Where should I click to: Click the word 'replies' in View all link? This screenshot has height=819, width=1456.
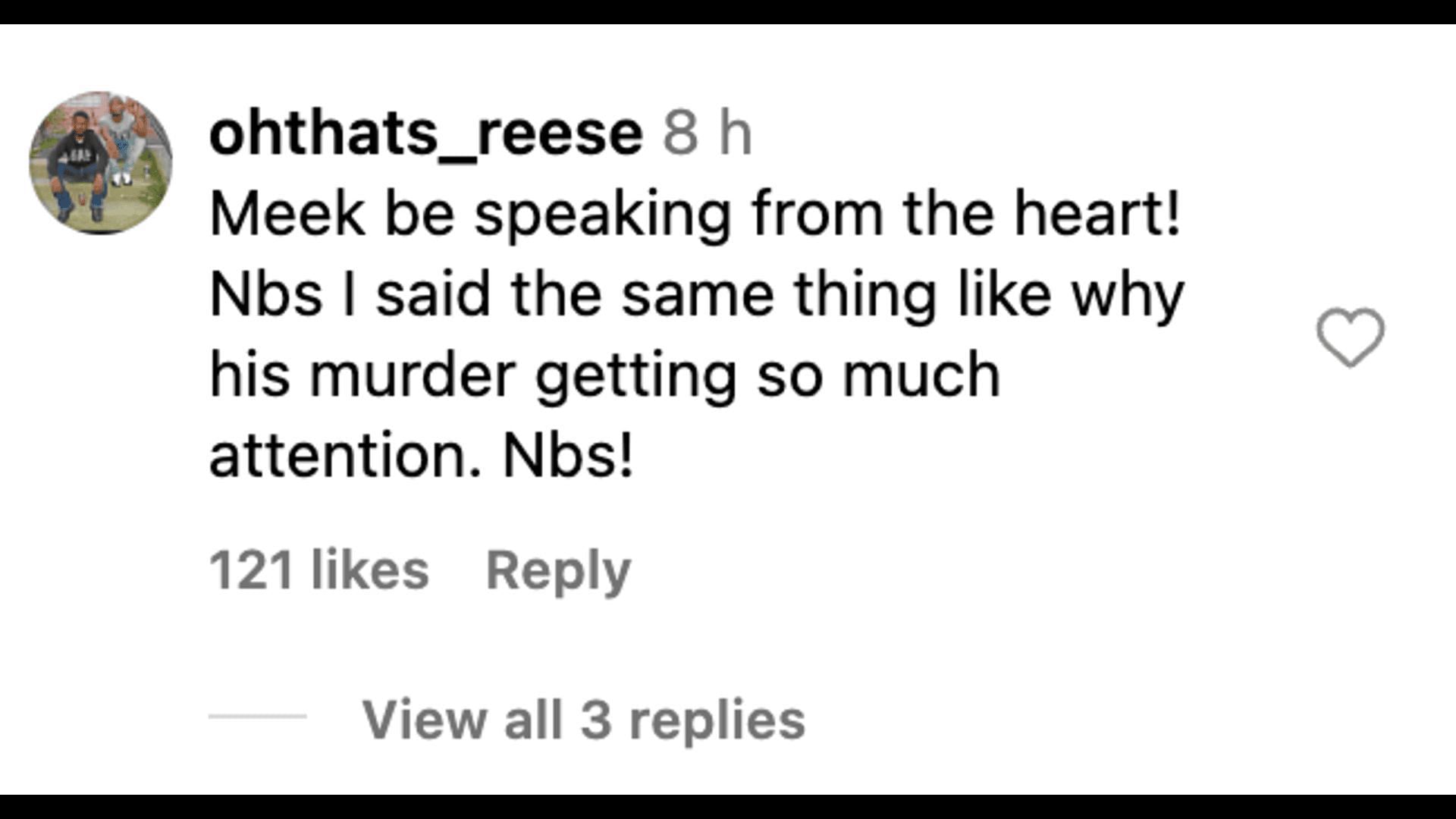pyautogui.click(x=717, y=720)
